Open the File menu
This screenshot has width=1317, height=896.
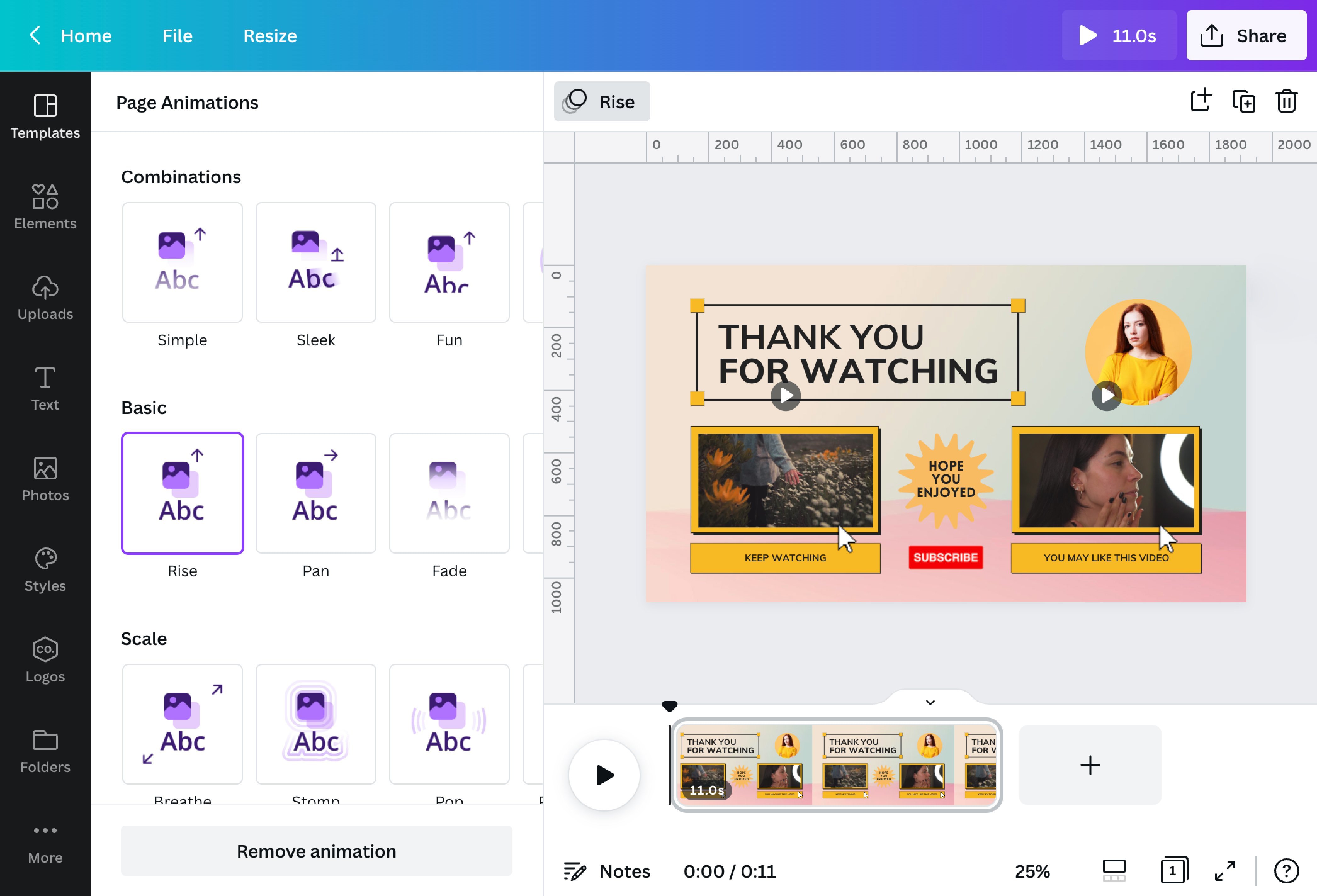(177, 36)
